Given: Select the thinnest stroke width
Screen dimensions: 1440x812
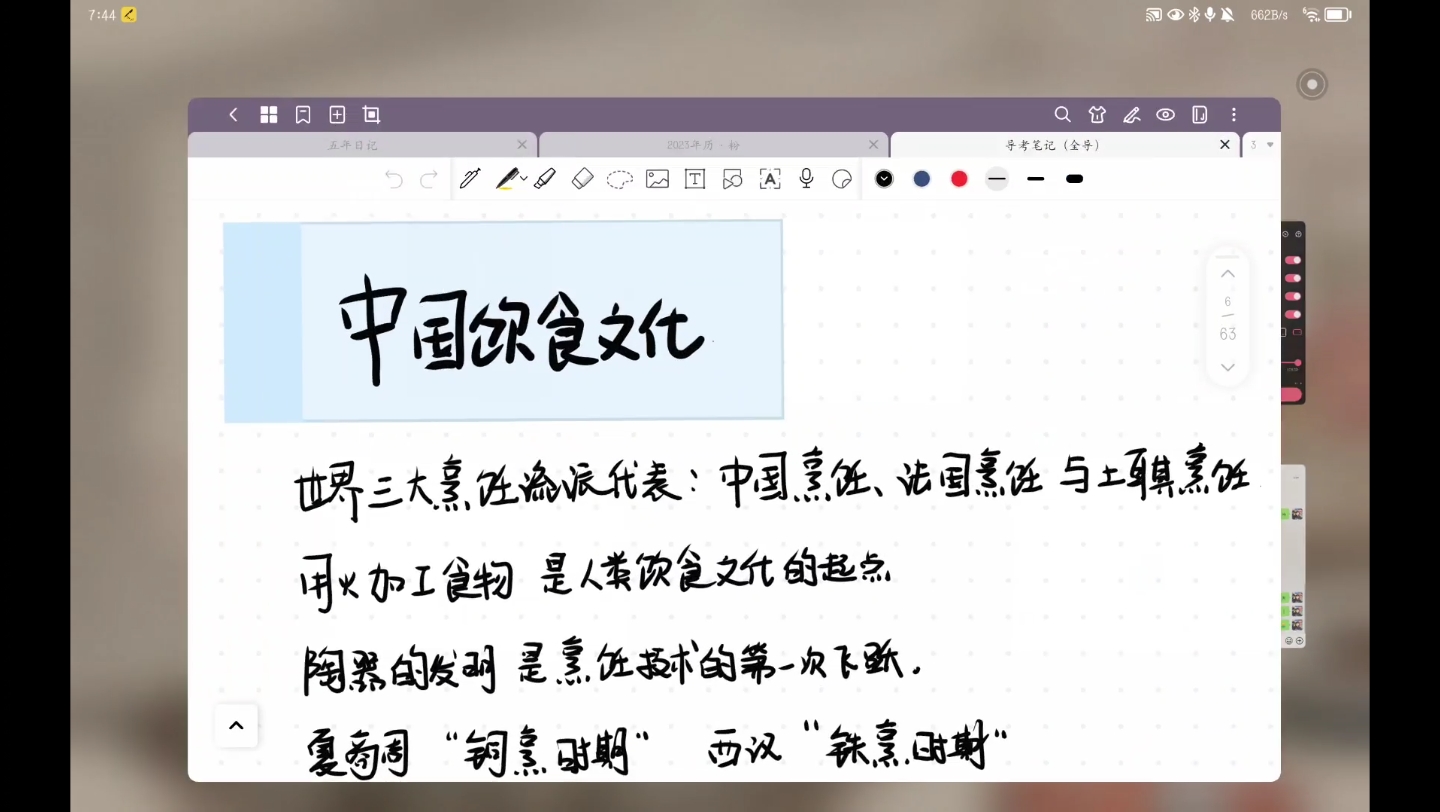Looking at the screenshot, I should (x=997, y=179).
